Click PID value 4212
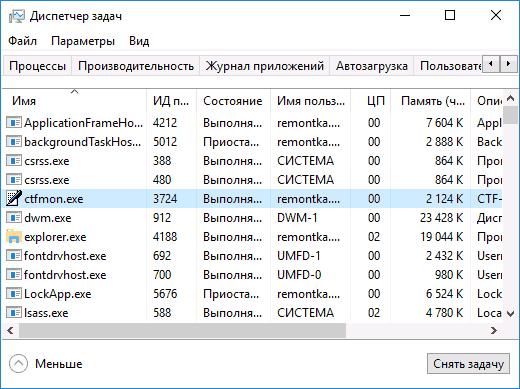520x389 pixels. (x=165, y=123)
